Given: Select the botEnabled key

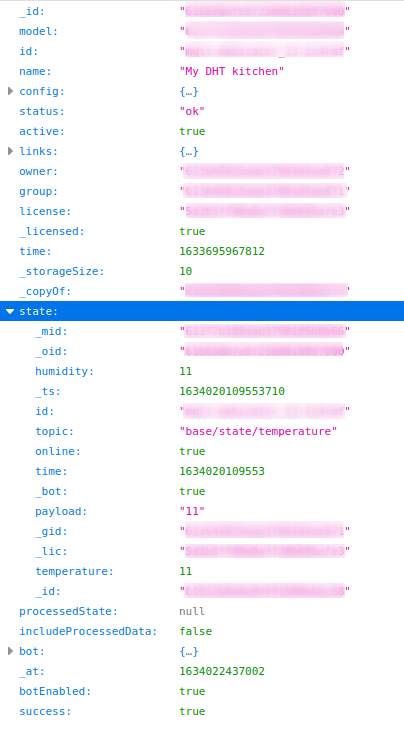Looking at the screenshot, I should pyautogui.click(x=55, y=691).
